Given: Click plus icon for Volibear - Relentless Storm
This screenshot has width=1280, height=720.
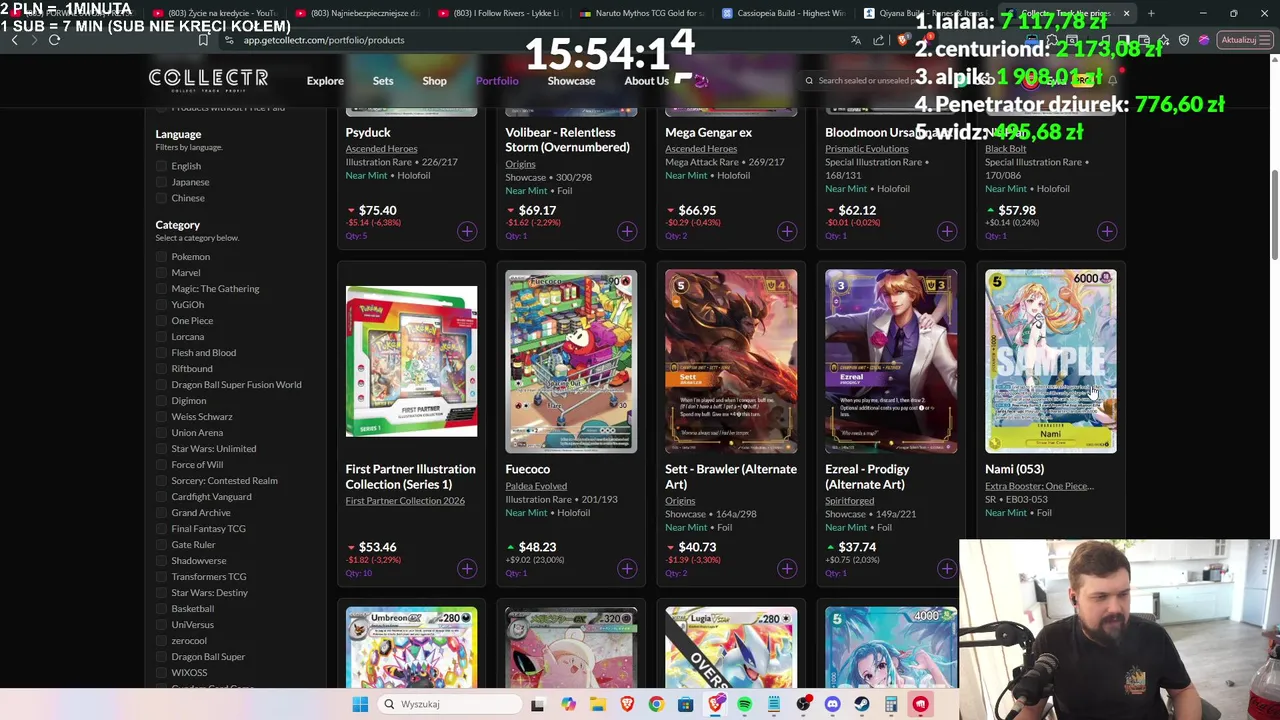Looking at the screenshot, I should (x=627, y=232).
